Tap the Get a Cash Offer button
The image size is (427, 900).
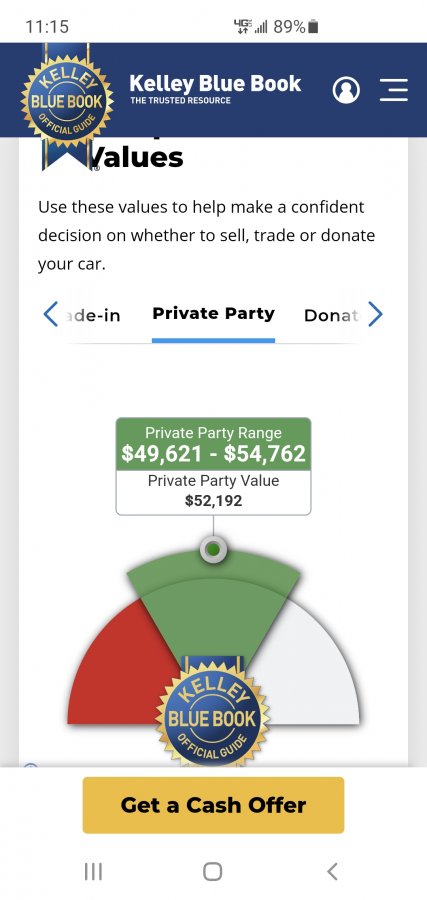click(x=214, y=805)
